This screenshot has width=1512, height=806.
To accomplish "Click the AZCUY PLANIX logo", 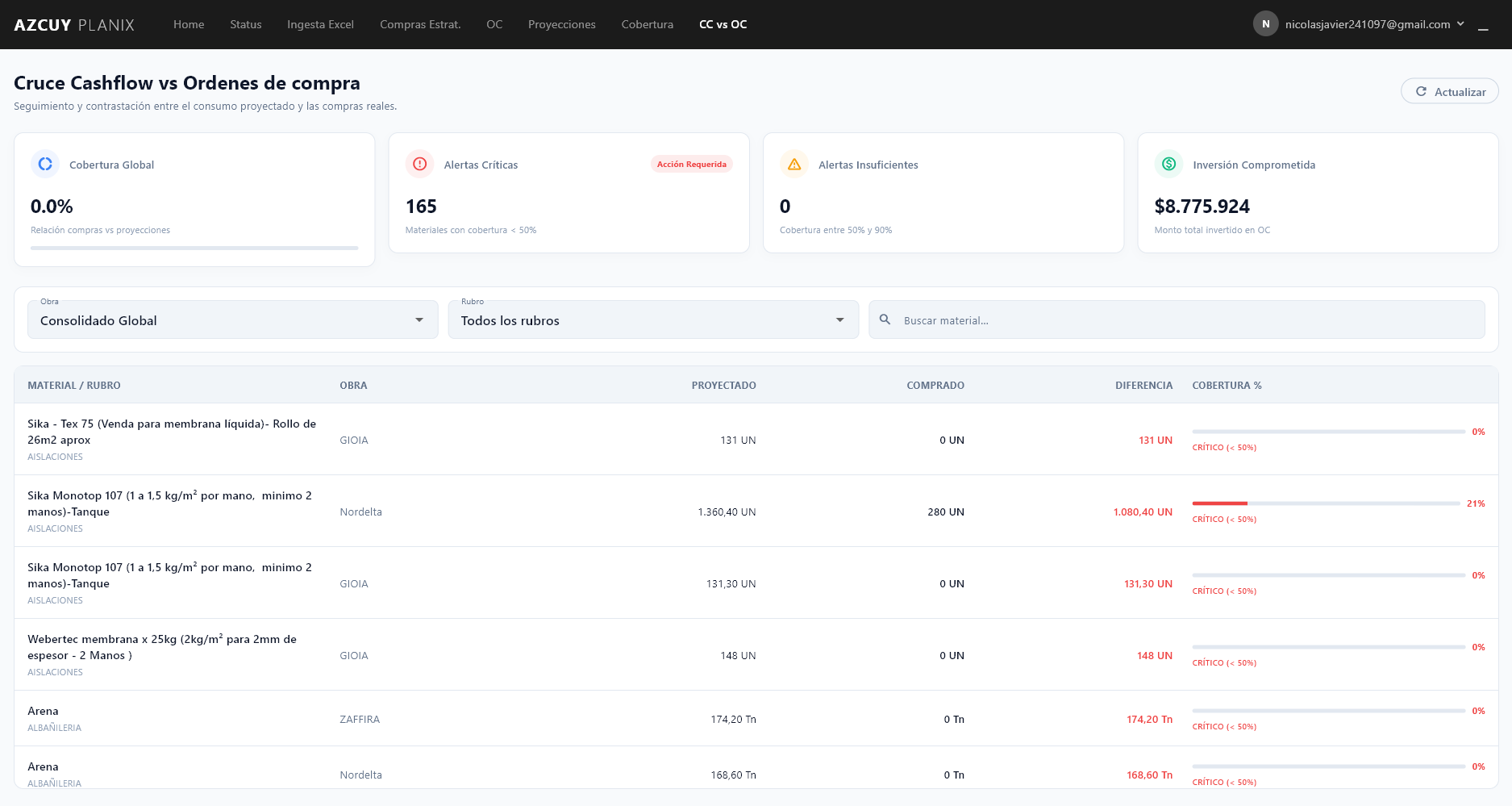I will (x=74, y=25).
